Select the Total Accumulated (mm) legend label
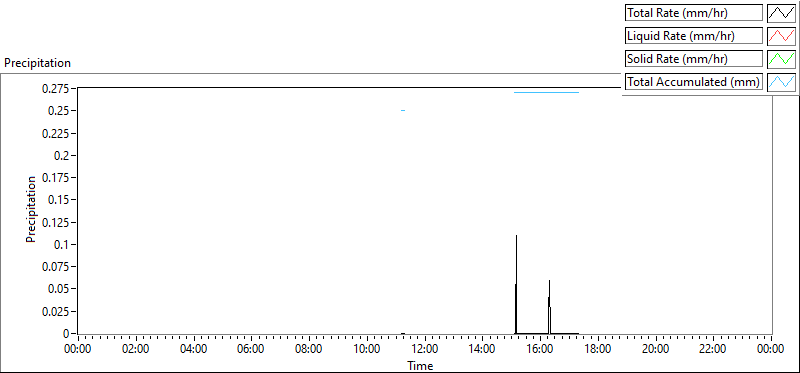Viewport: 800px width, 373px height. [x=694, y=82]
